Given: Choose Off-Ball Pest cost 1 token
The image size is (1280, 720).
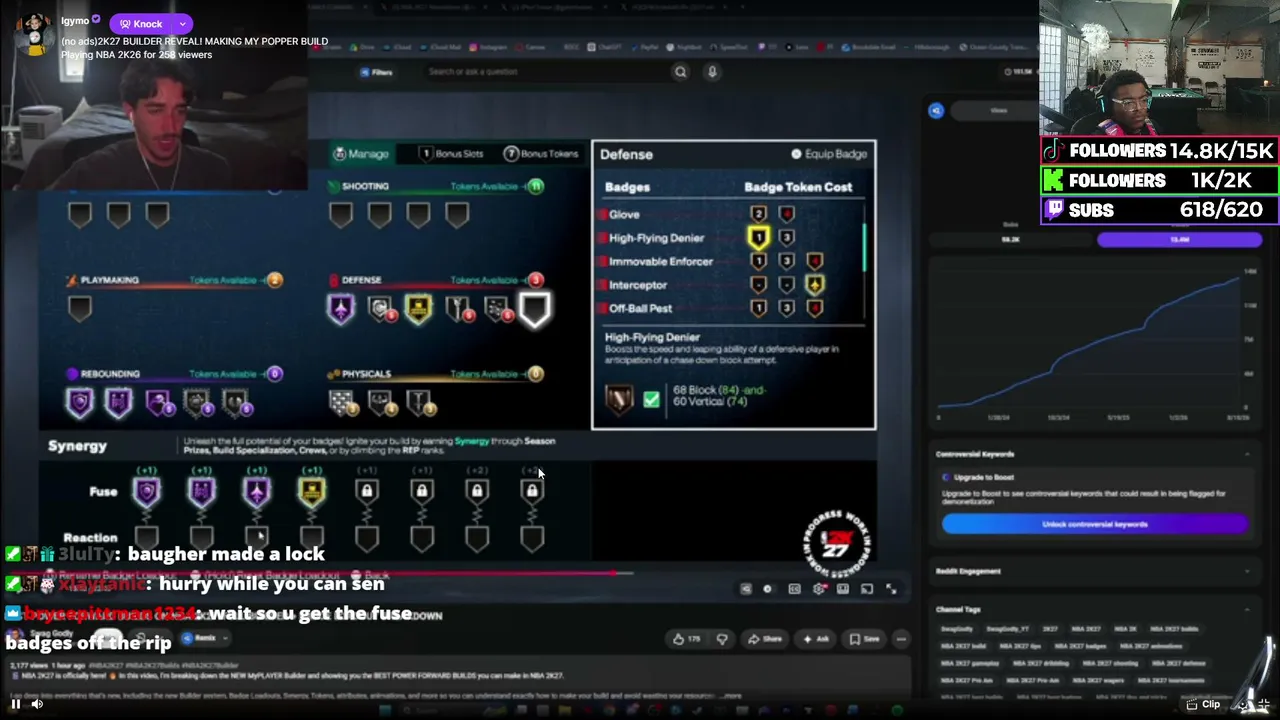Looking at the screenshot, I should 758,308.
